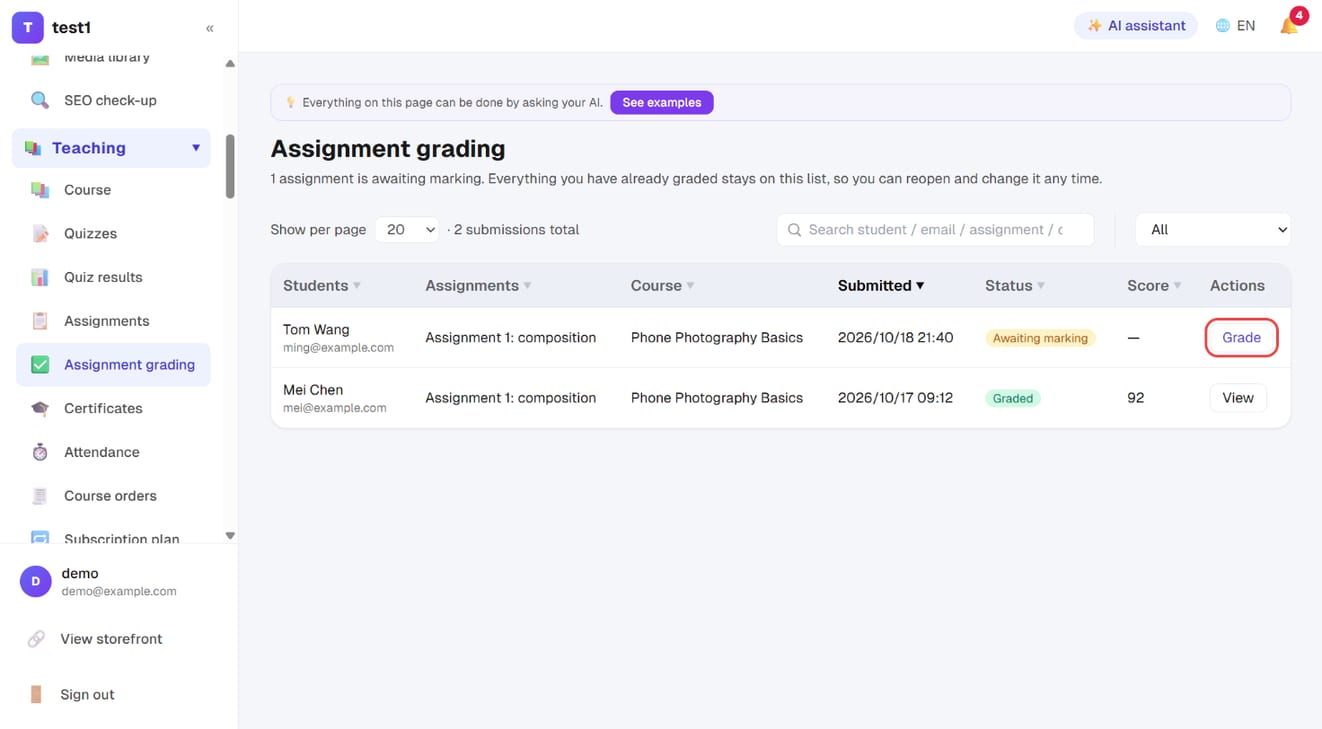This screenshot has width=1322, height=729.
Task: Open the Show per page dropdown
Action: 407,230
